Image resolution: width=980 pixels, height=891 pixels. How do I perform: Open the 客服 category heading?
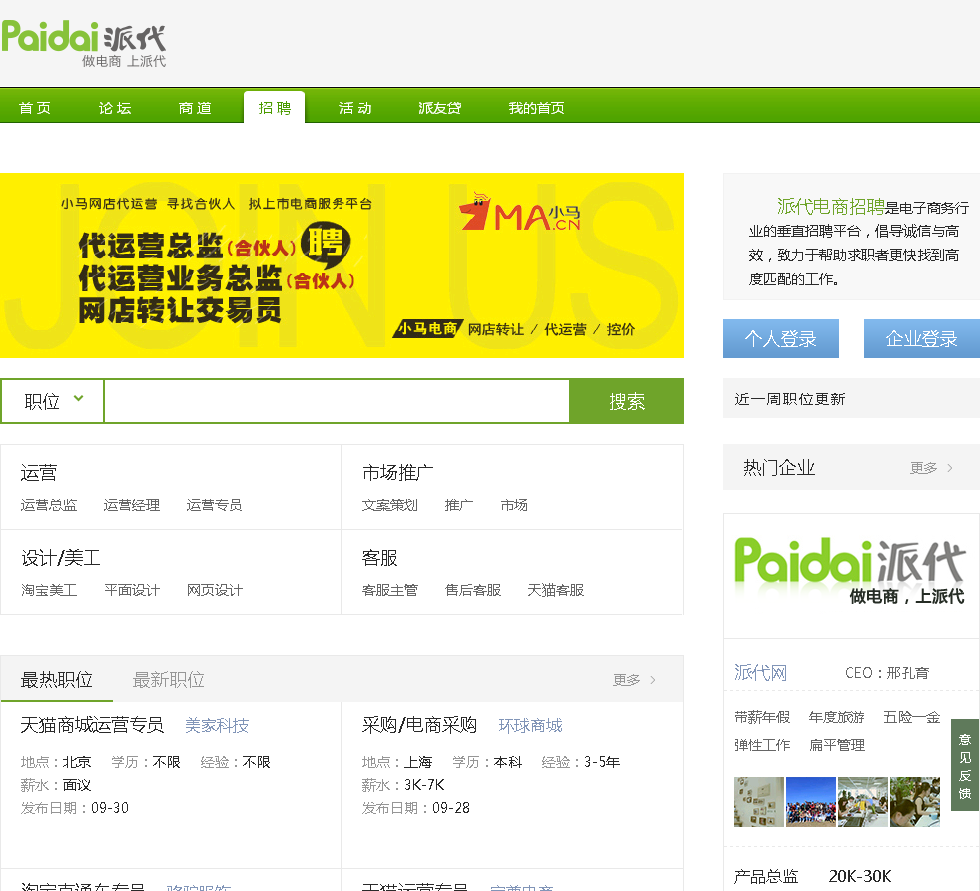pos(379,558)
